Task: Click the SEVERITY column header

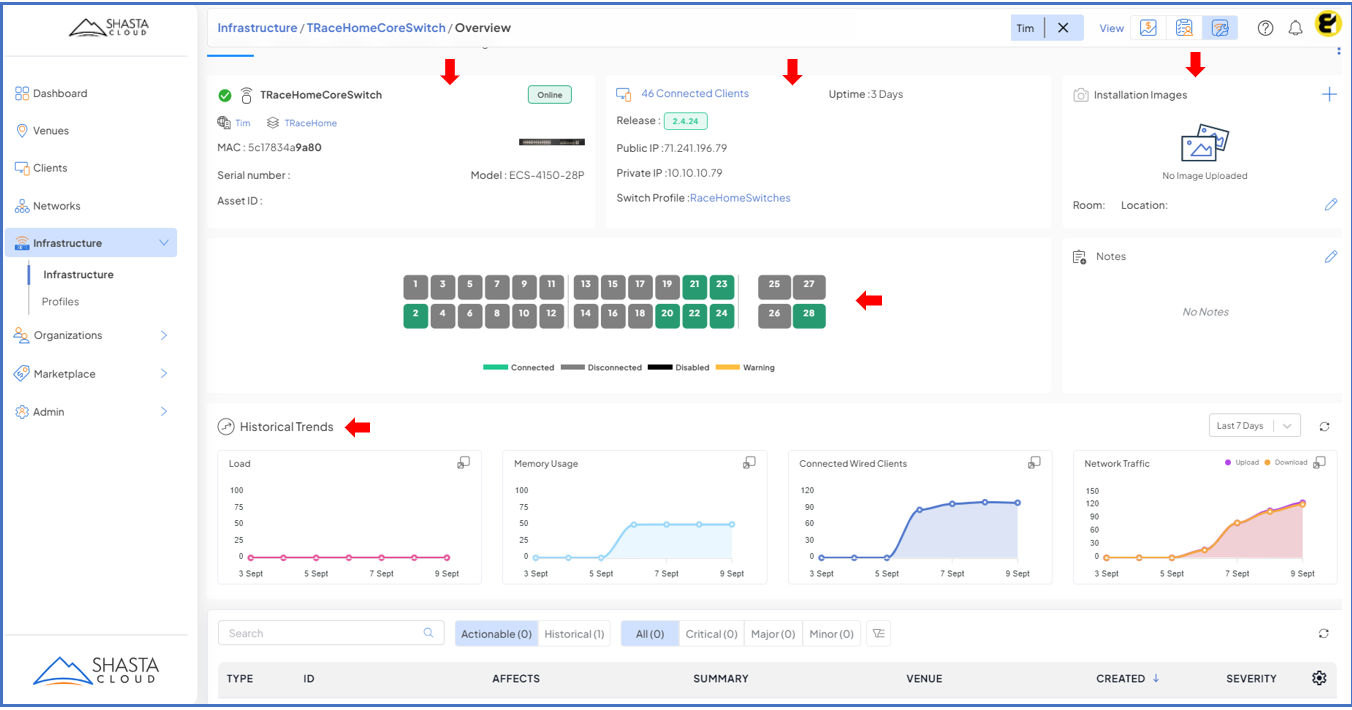Action: click(1251, 678)
